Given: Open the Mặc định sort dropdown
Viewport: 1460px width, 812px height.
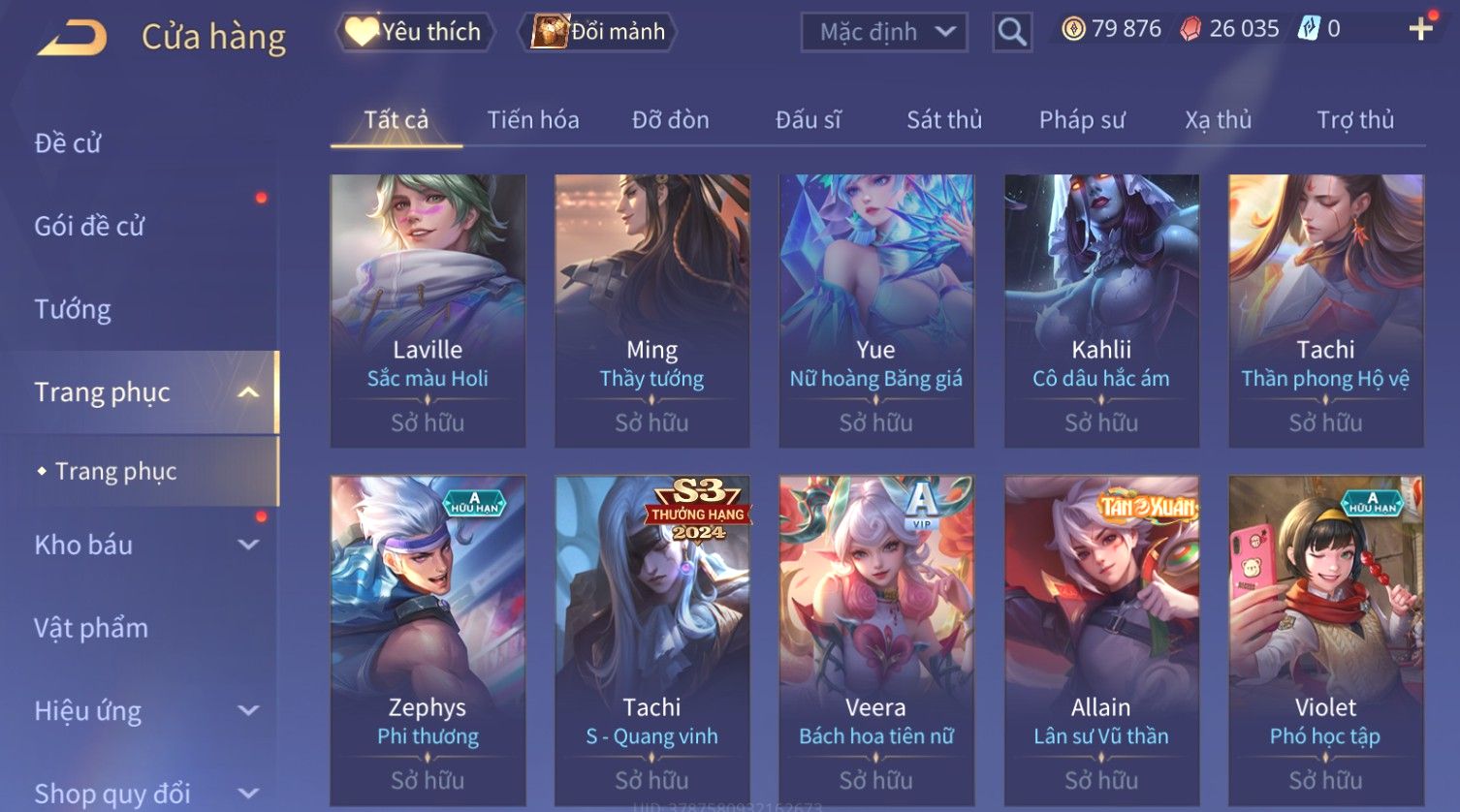Looking at the screenshot, I should pos(884,32).
